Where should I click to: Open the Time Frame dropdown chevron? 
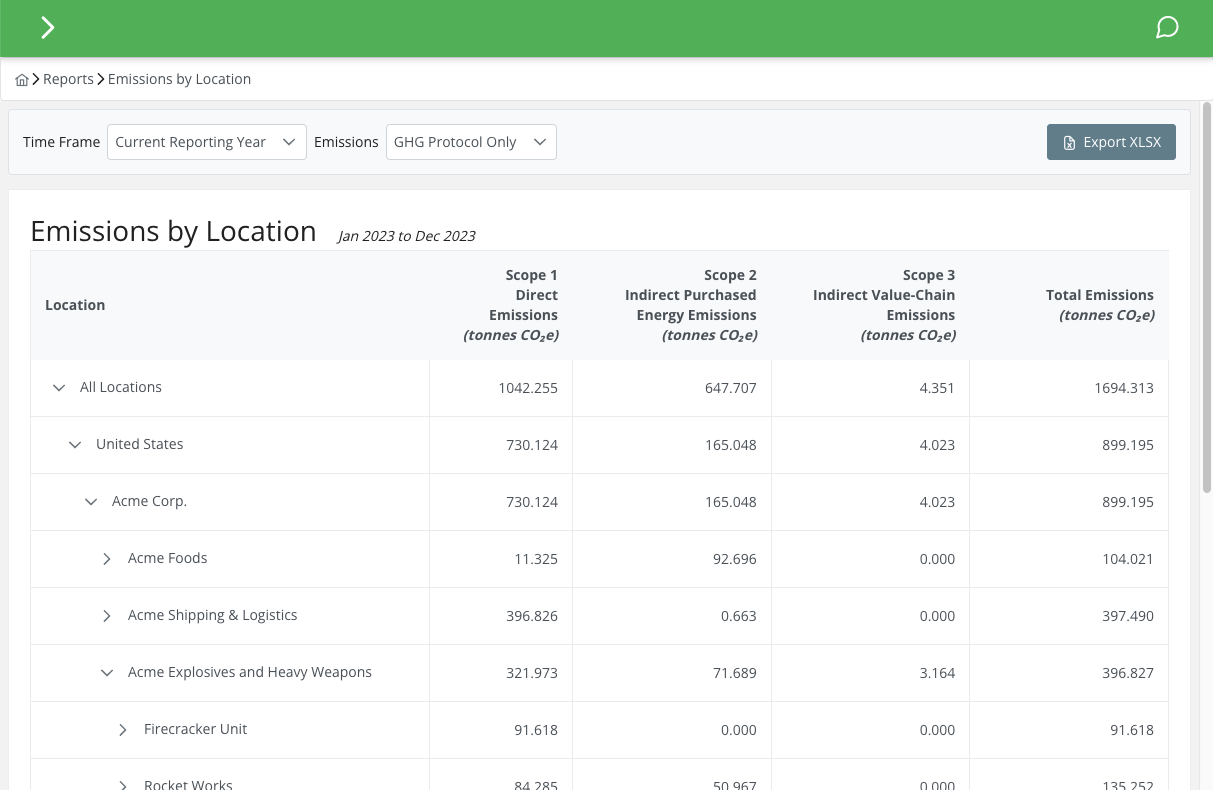pyautogui.click(x=288, y=141)
